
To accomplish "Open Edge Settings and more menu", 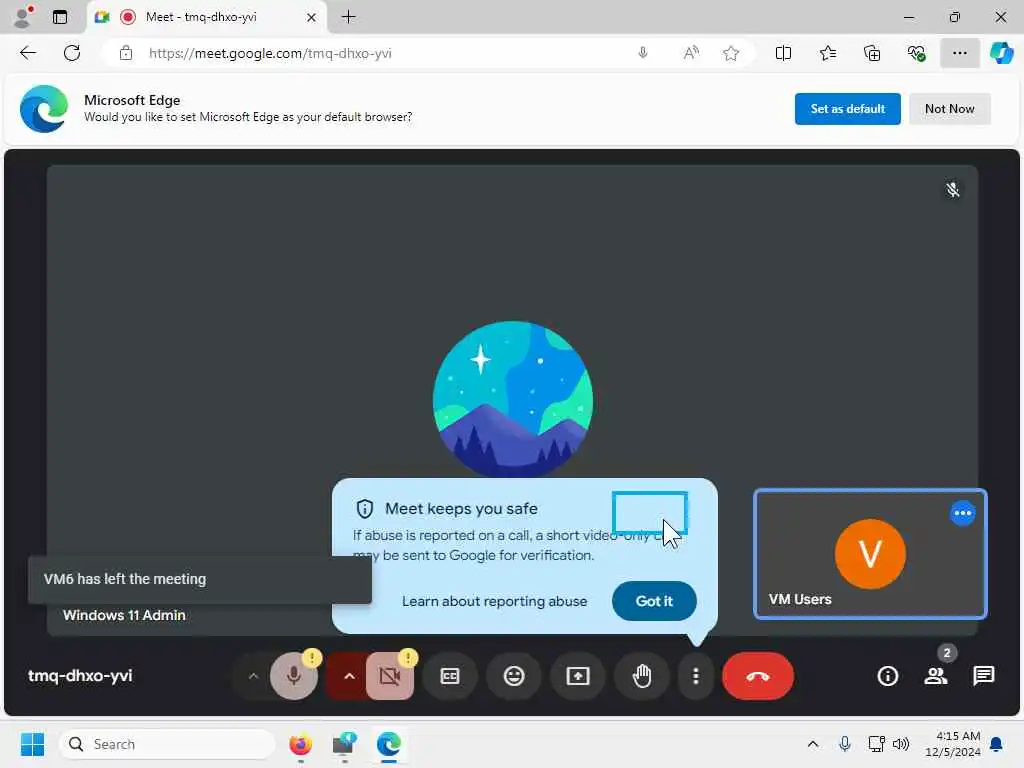I will (x=959, y=53).
